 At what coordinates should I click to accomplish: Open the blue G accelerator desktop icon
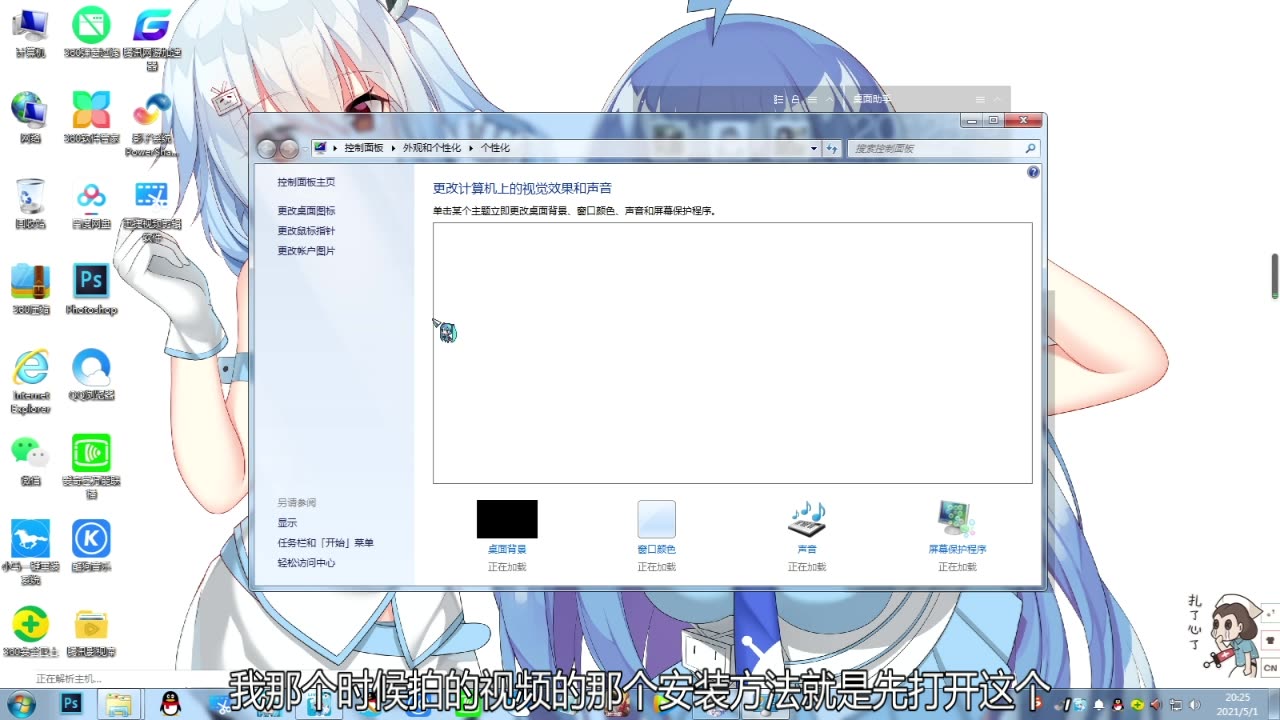point(152,38)
